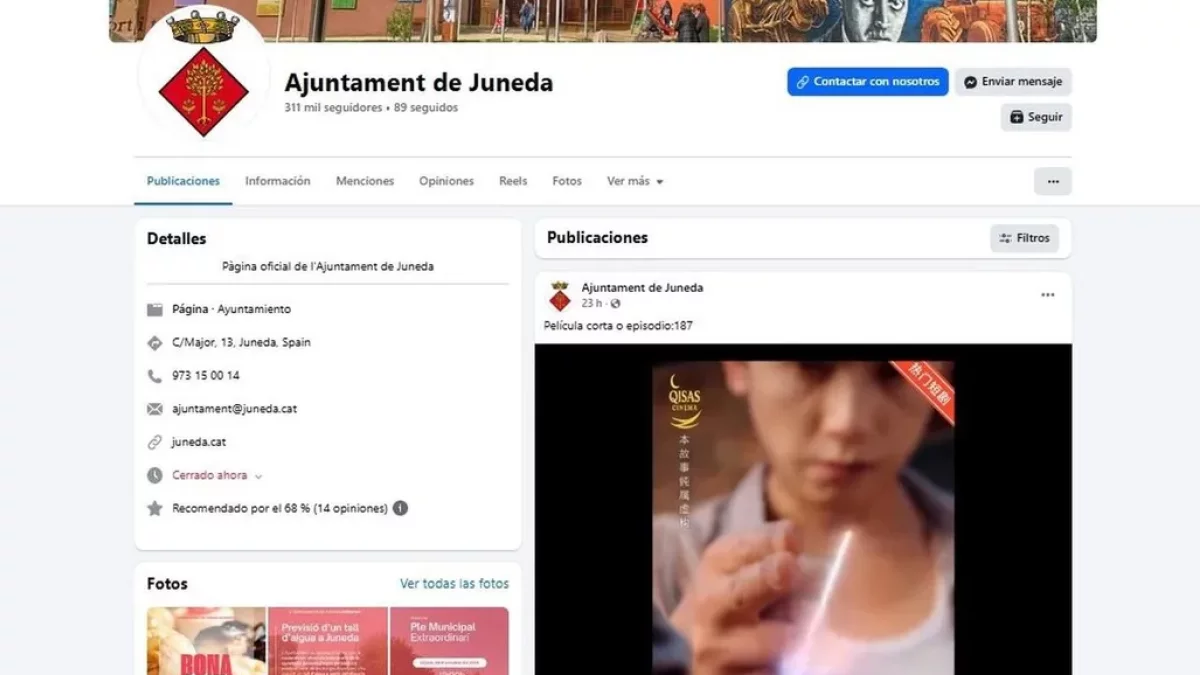Open Ver todas las fotos link
The height and width of the screenshot is (675, 1200).
(454, 583)
